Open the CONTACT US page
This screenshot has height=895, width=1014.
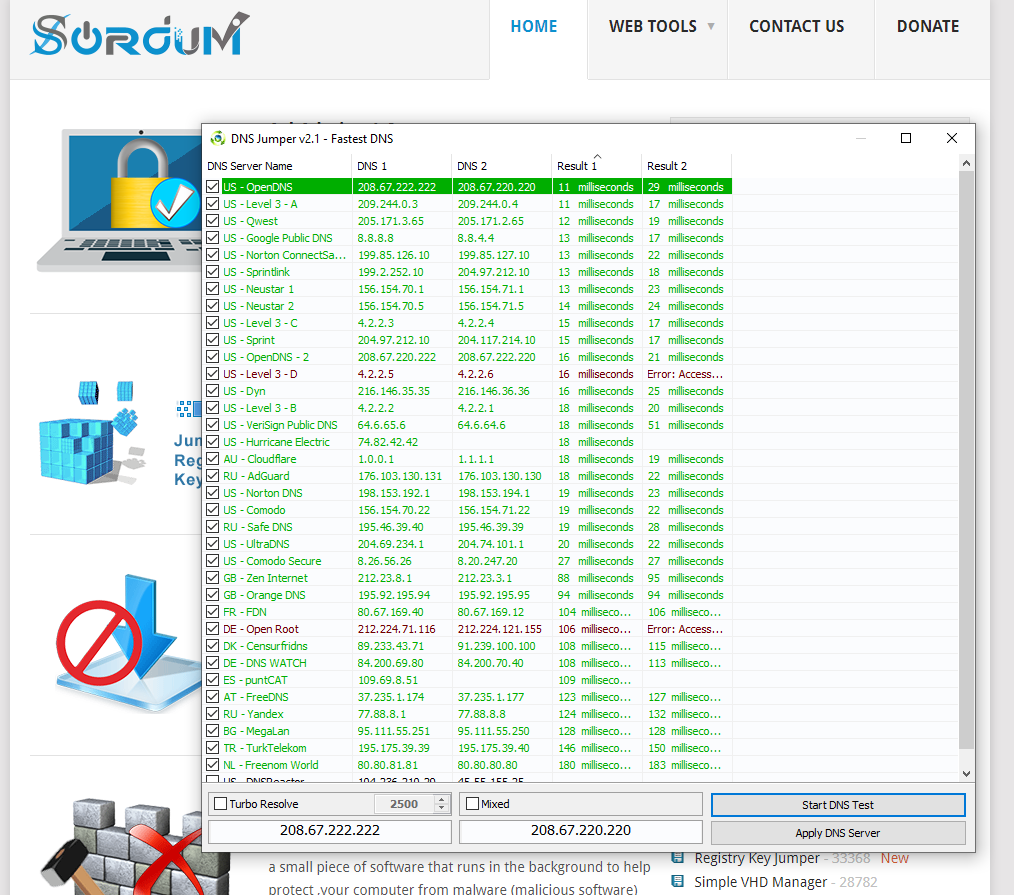click(797, 27)
